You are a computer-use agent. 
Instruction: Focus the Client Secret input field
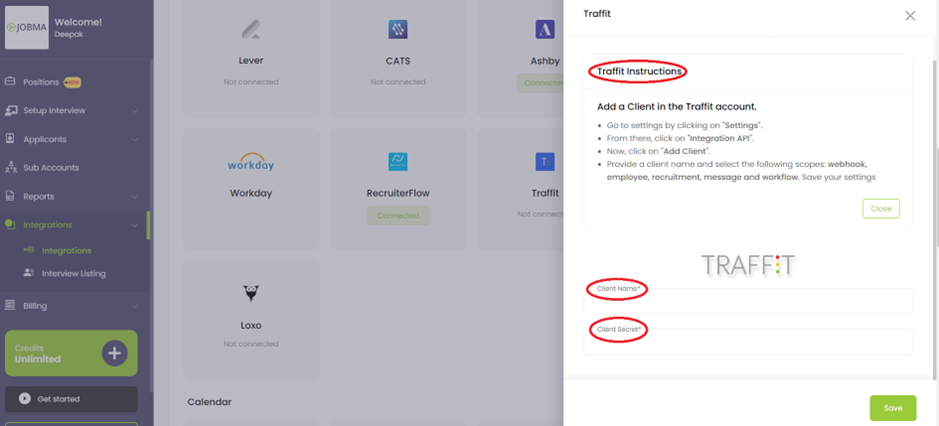pyautogui.click(x=748, y=342)
